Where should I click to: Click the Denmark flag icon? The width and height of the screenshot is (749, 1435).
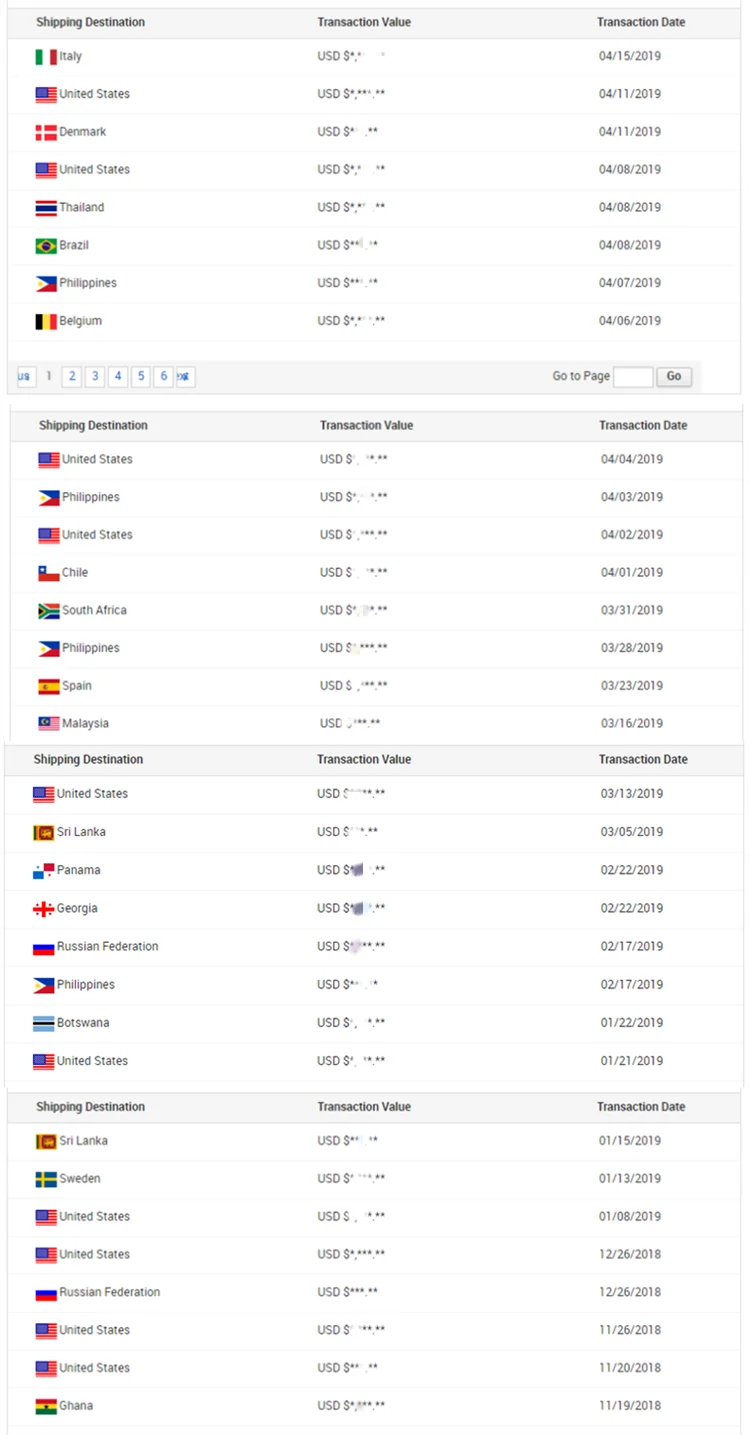46,133
